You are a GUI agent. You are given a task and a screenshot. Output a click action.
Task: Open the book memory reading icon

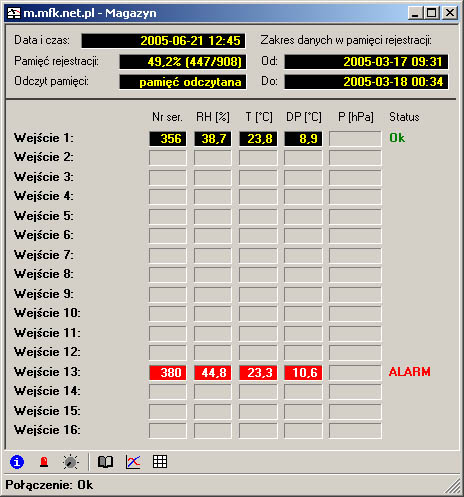[105, 462]
